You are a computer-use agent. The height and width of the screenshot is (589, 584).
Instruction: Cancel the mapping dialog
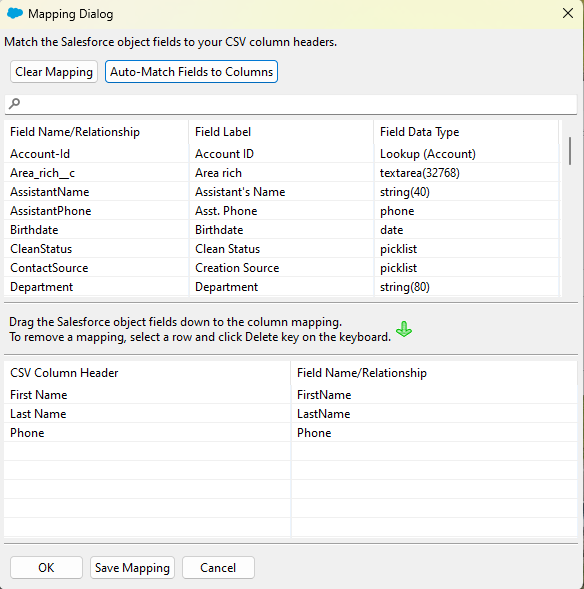coord(218,568)
